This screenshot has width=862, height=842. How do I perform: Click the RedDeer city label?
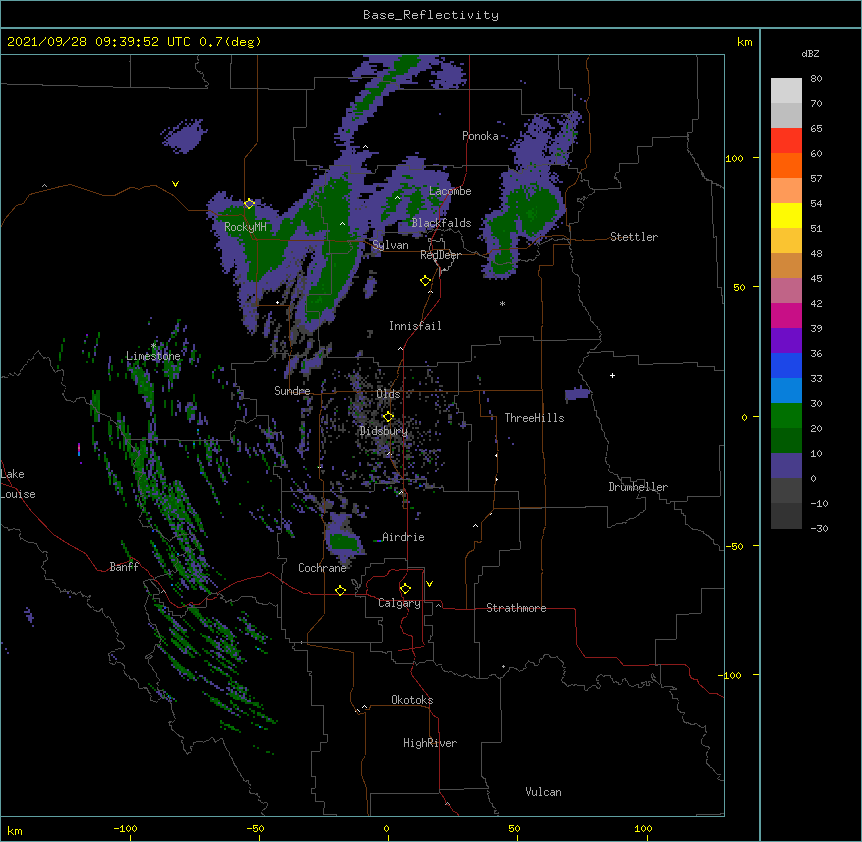pos(440,255)
